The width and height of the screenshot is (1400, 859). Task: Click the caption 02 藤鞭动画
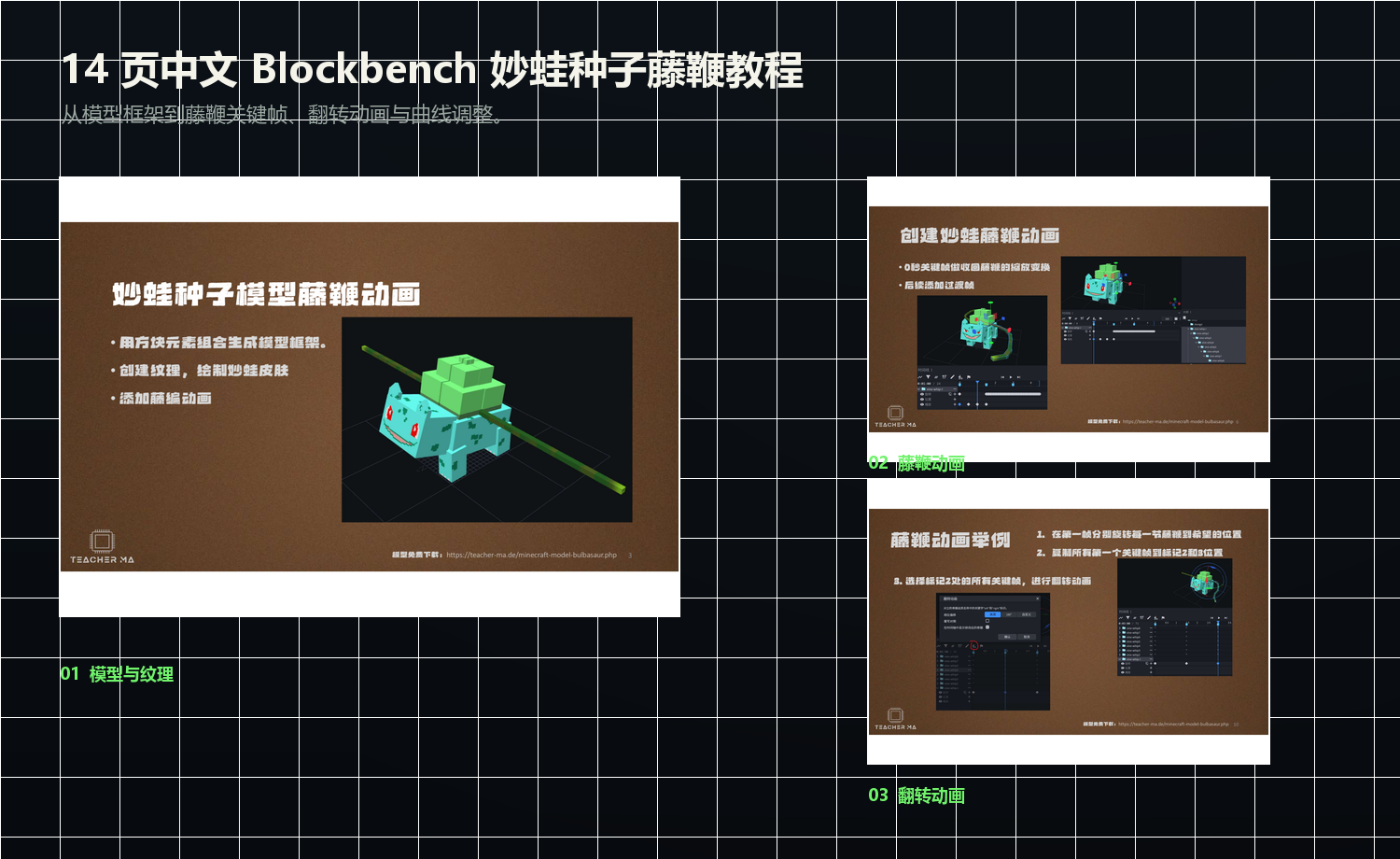click(917, 462)
